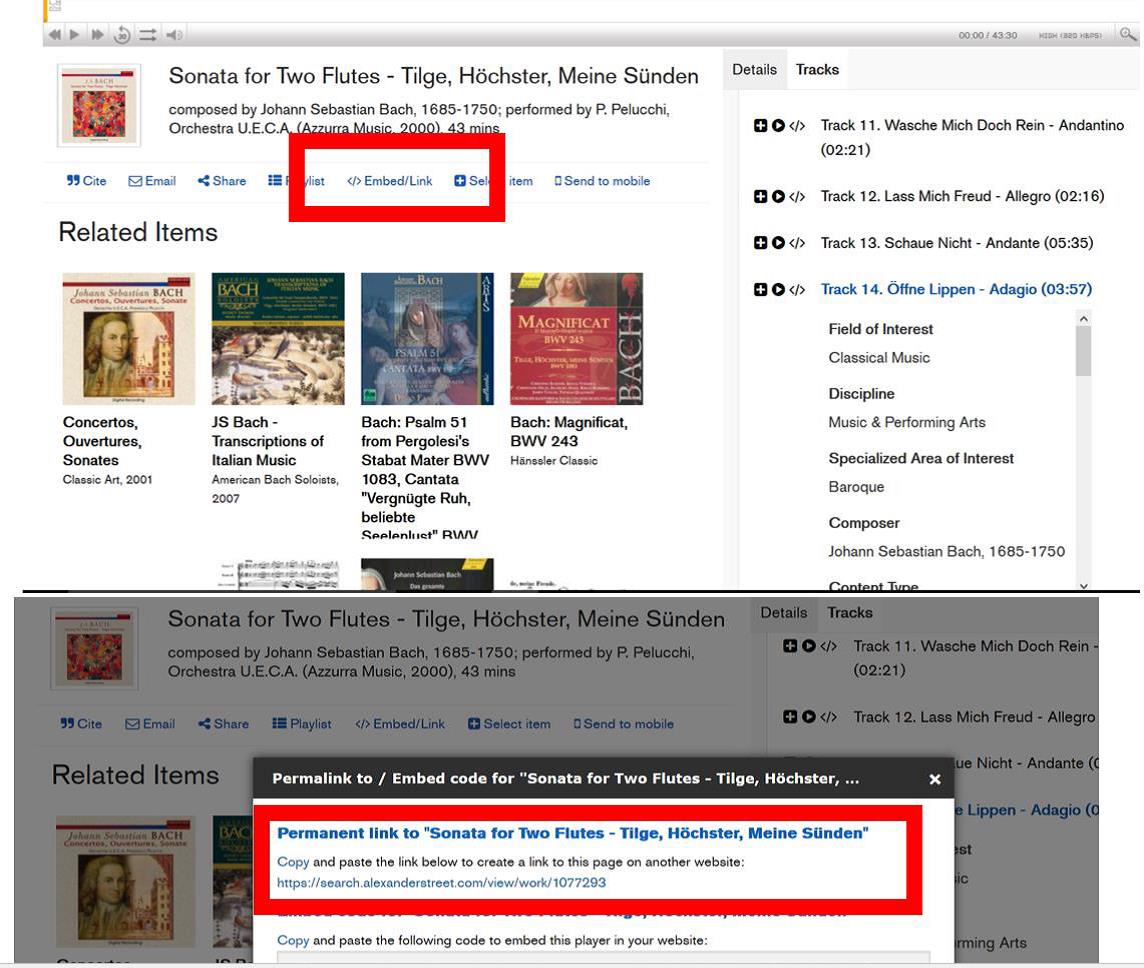Screen dimensions: 1144x968
Task: Click Send to mobile in upper page
Action: pyautogui.click(x=602, y=181)
